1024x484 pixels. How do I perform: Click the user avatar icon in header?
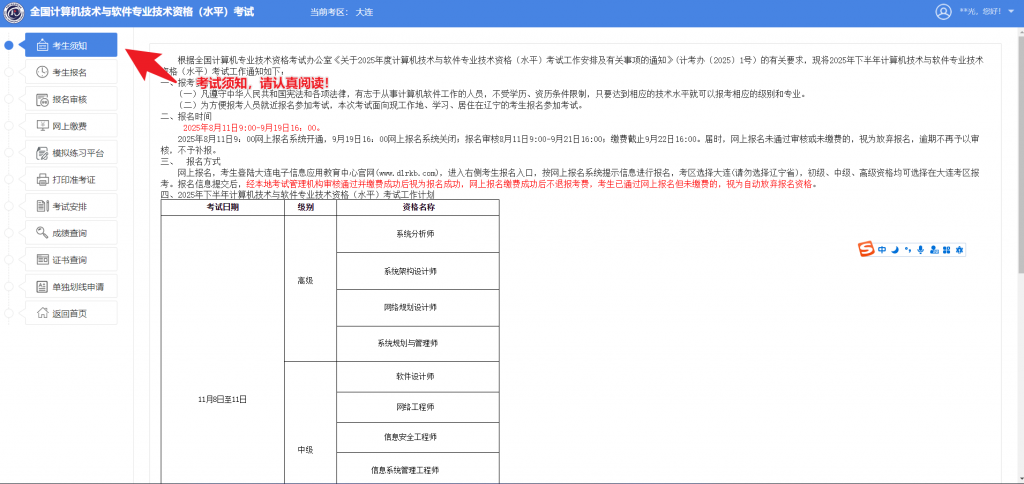click(x=943, y=12)
